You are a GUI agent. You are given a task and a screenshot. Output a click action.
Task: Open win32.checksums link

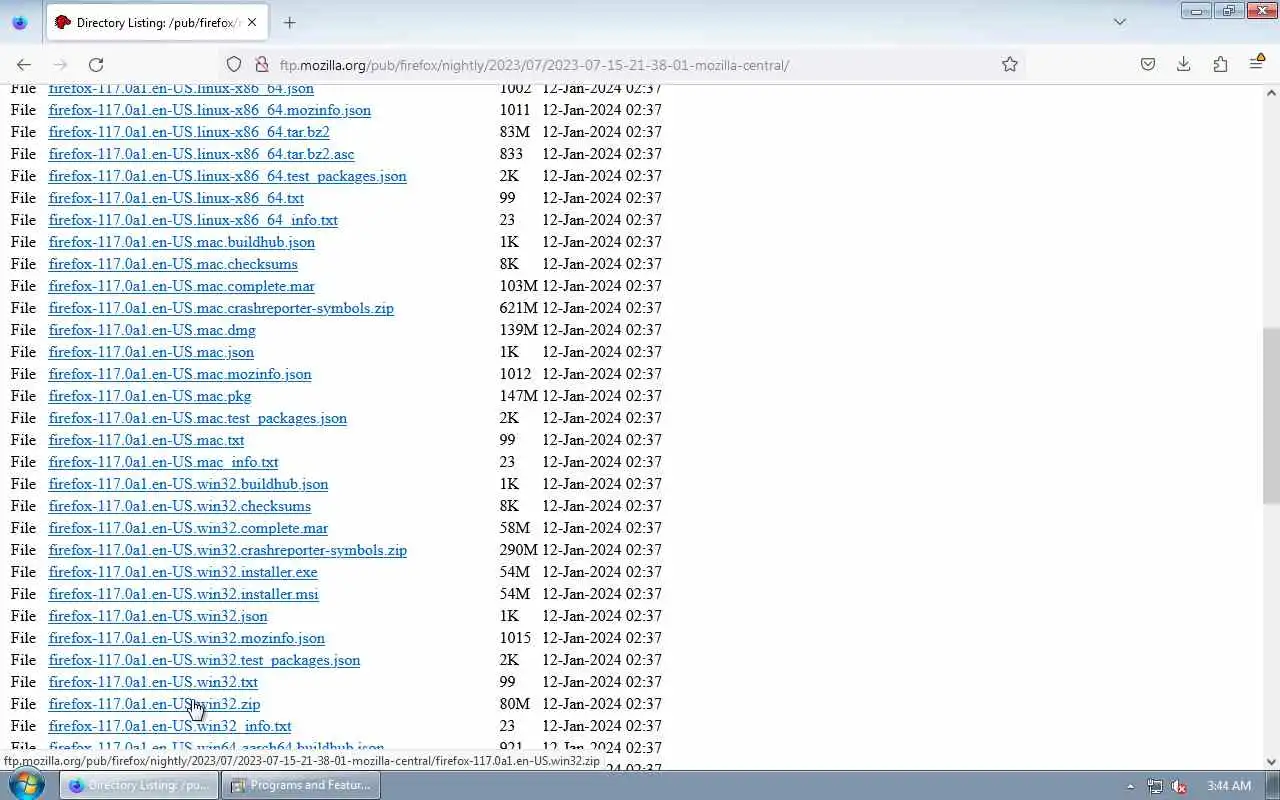pos(179,506)
